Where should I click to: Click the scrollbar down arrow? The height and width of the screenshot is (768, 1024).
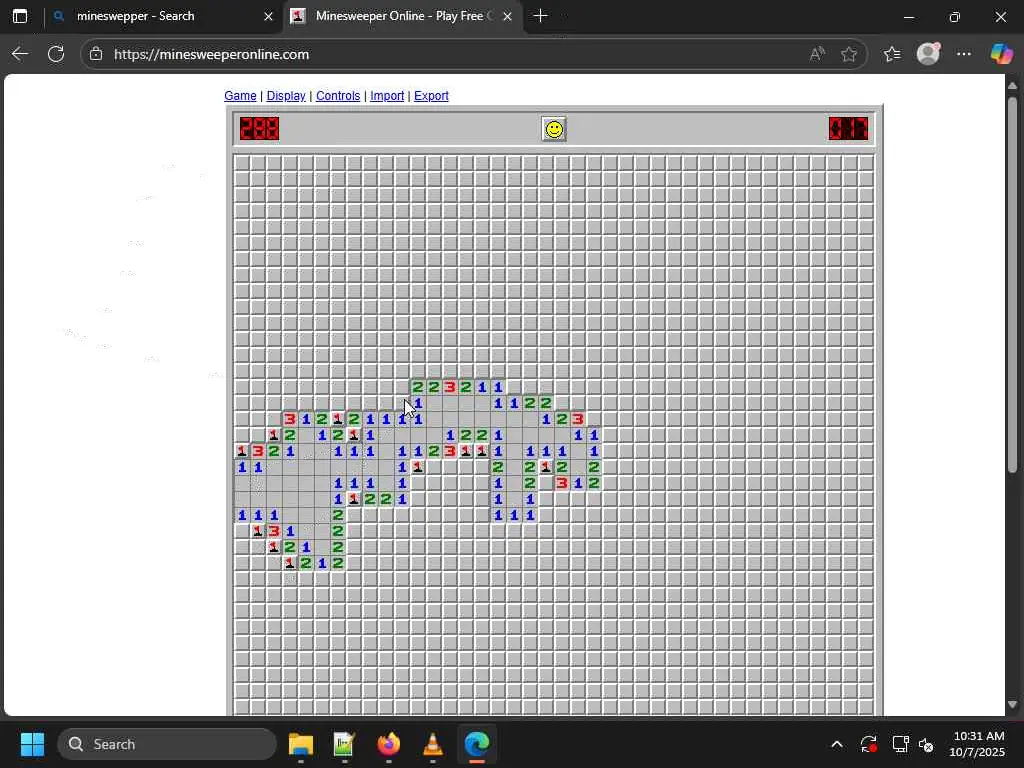point(1013,705)
